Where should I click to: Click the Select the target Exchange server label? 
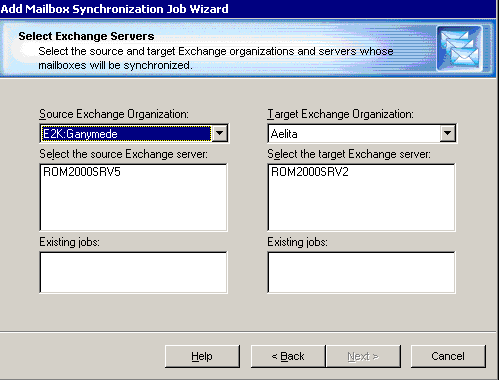coord(349,154)
